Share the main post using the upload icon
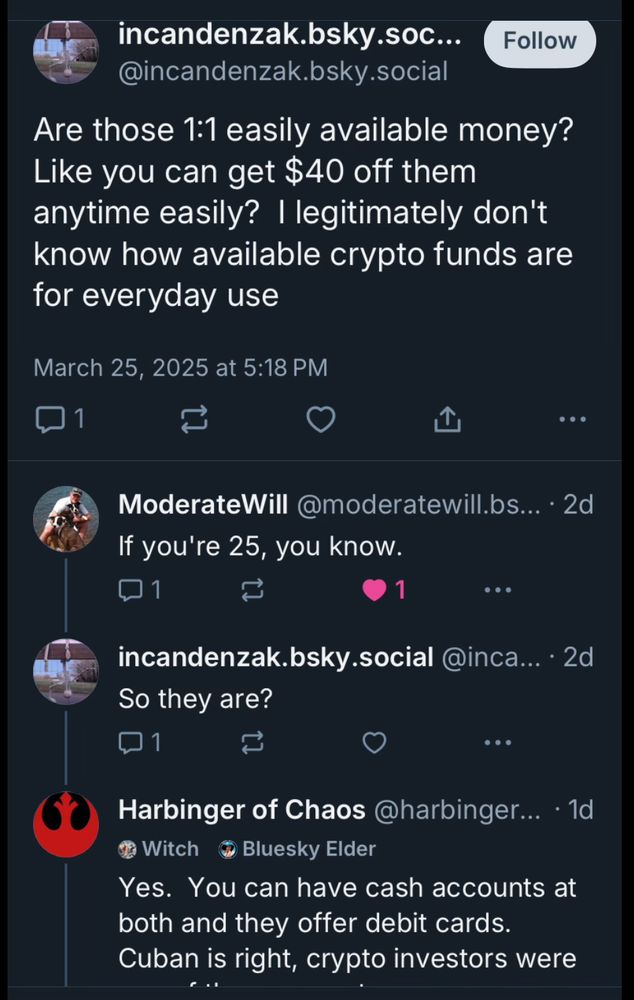 pos(447,419)
